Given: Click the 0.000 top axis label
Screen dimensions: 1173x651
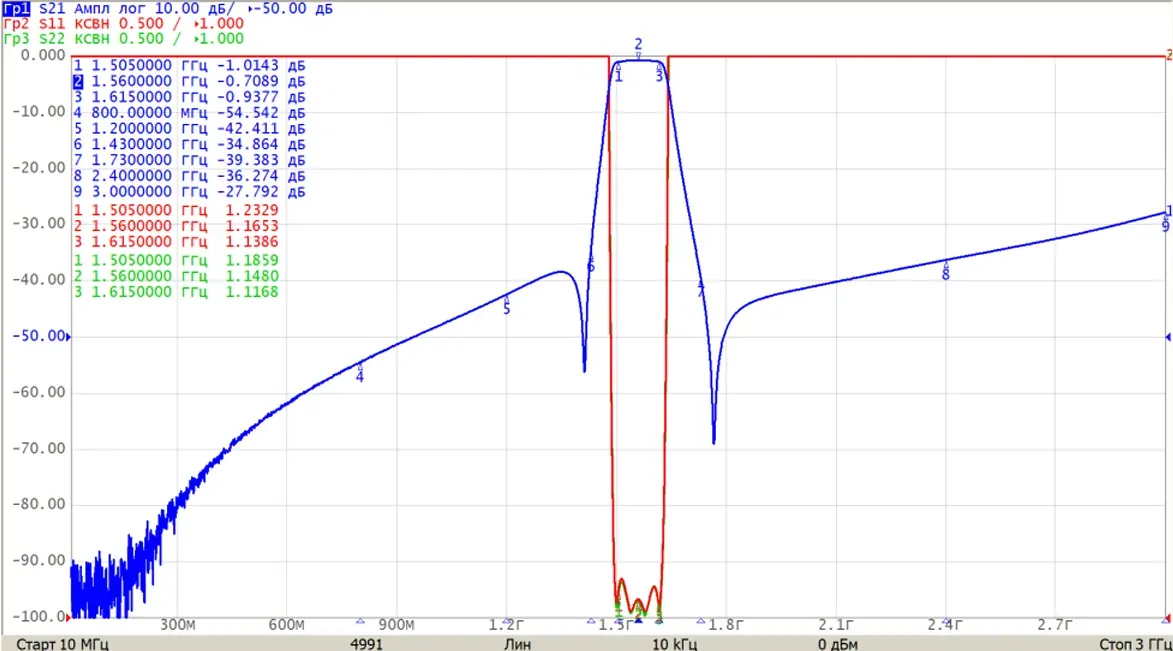Looking at the screenshot, I should tap(43, 55).
